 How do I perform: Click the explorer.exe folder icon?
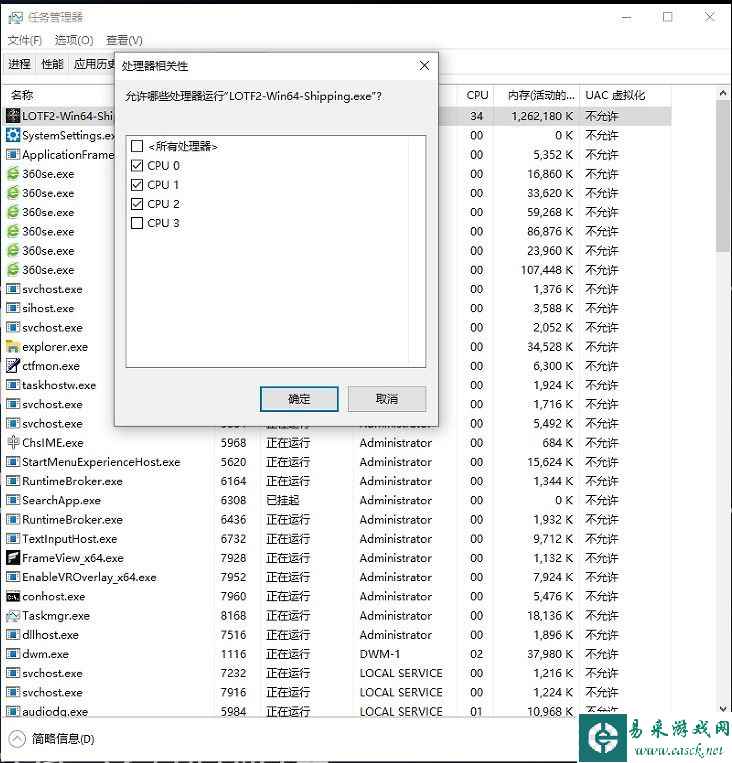(x=13, y=346)
